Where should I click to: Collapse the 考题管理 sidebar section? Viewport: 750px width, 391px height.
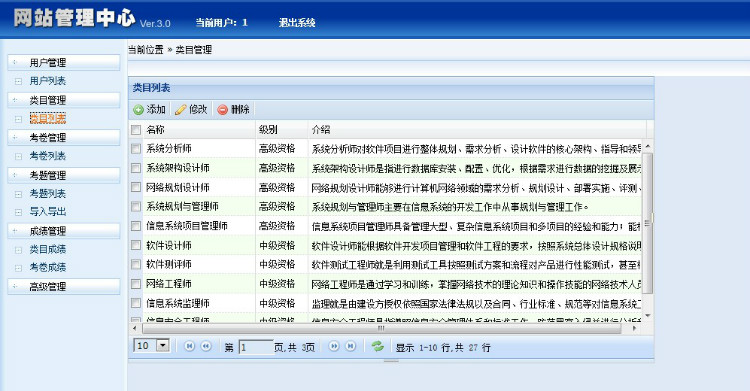click(x=64, y=176)
